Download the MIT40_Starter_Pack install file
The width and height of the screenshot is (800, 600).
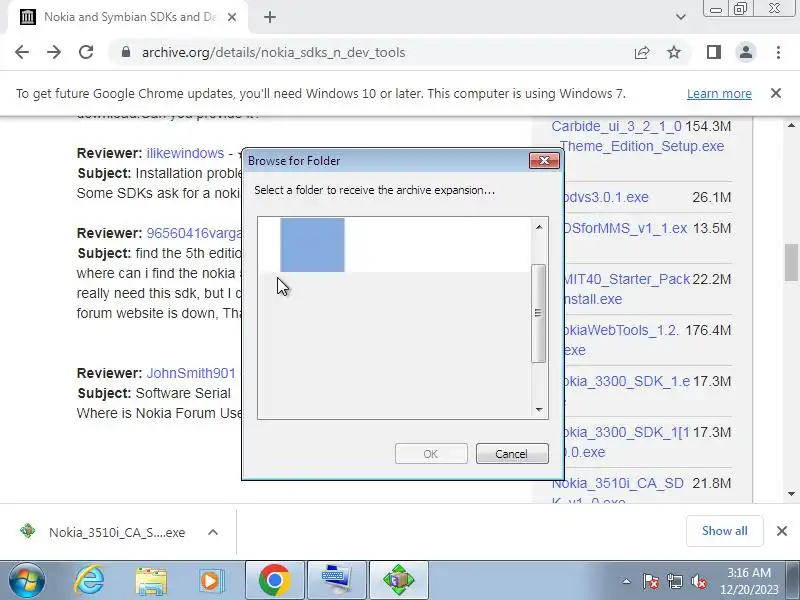(626, 289)
